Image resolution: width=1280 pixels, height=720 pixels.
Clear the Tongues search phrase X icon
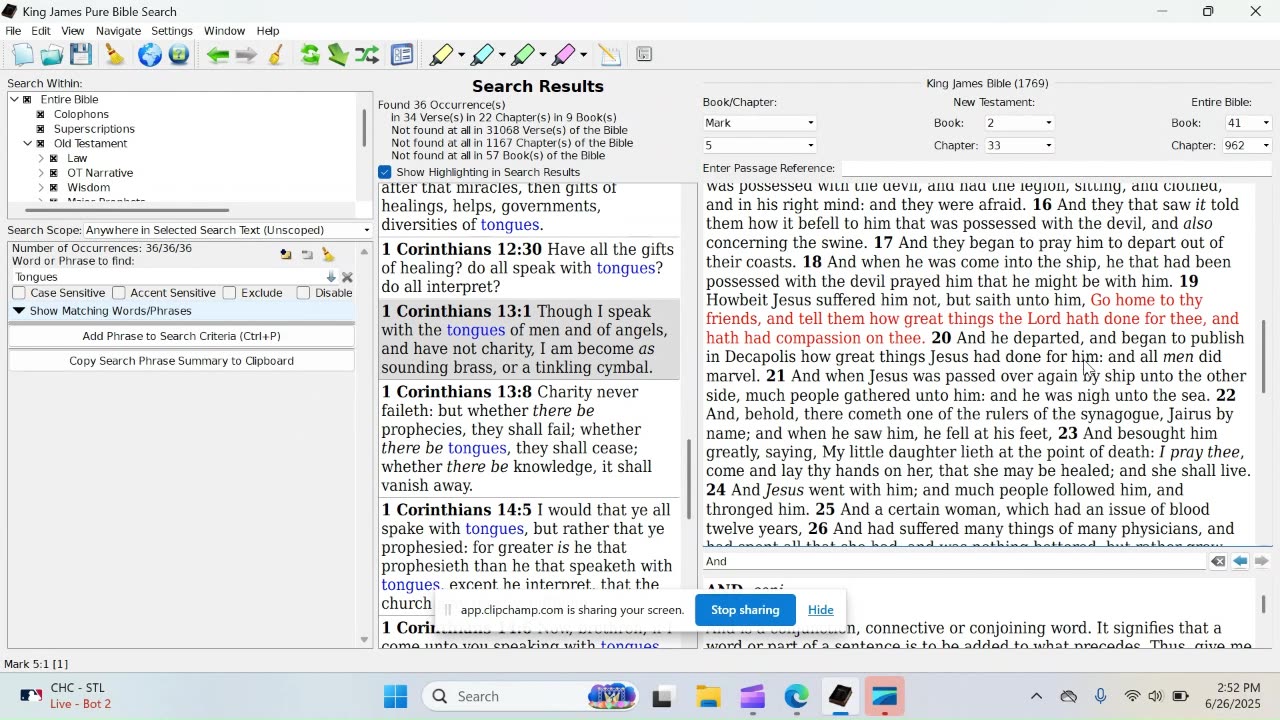click(x=347, y=277)
